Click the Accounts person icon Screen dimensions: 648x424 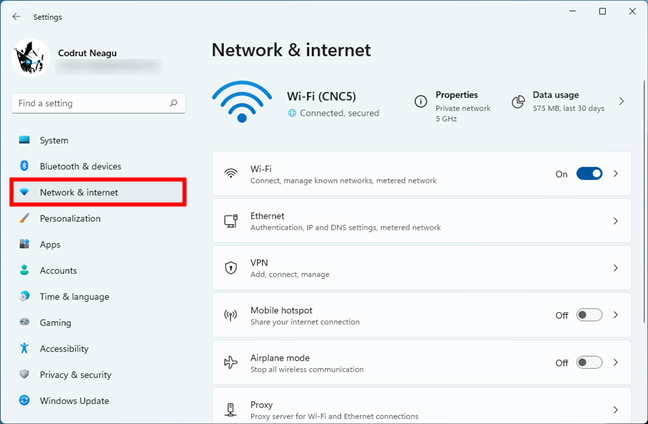pyautogui.click(x=24, y=270)
